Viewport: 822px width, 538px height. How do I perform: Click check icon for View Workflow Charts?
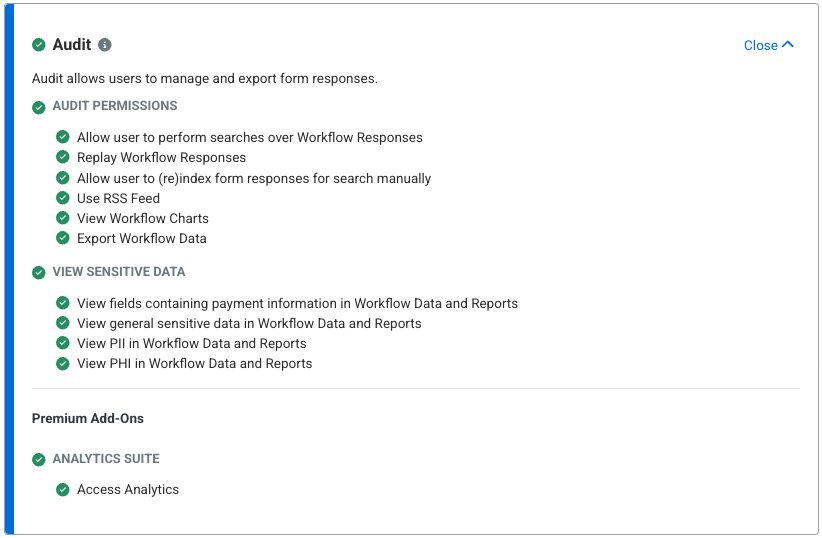pyautogui.click(x=63, y=218)
